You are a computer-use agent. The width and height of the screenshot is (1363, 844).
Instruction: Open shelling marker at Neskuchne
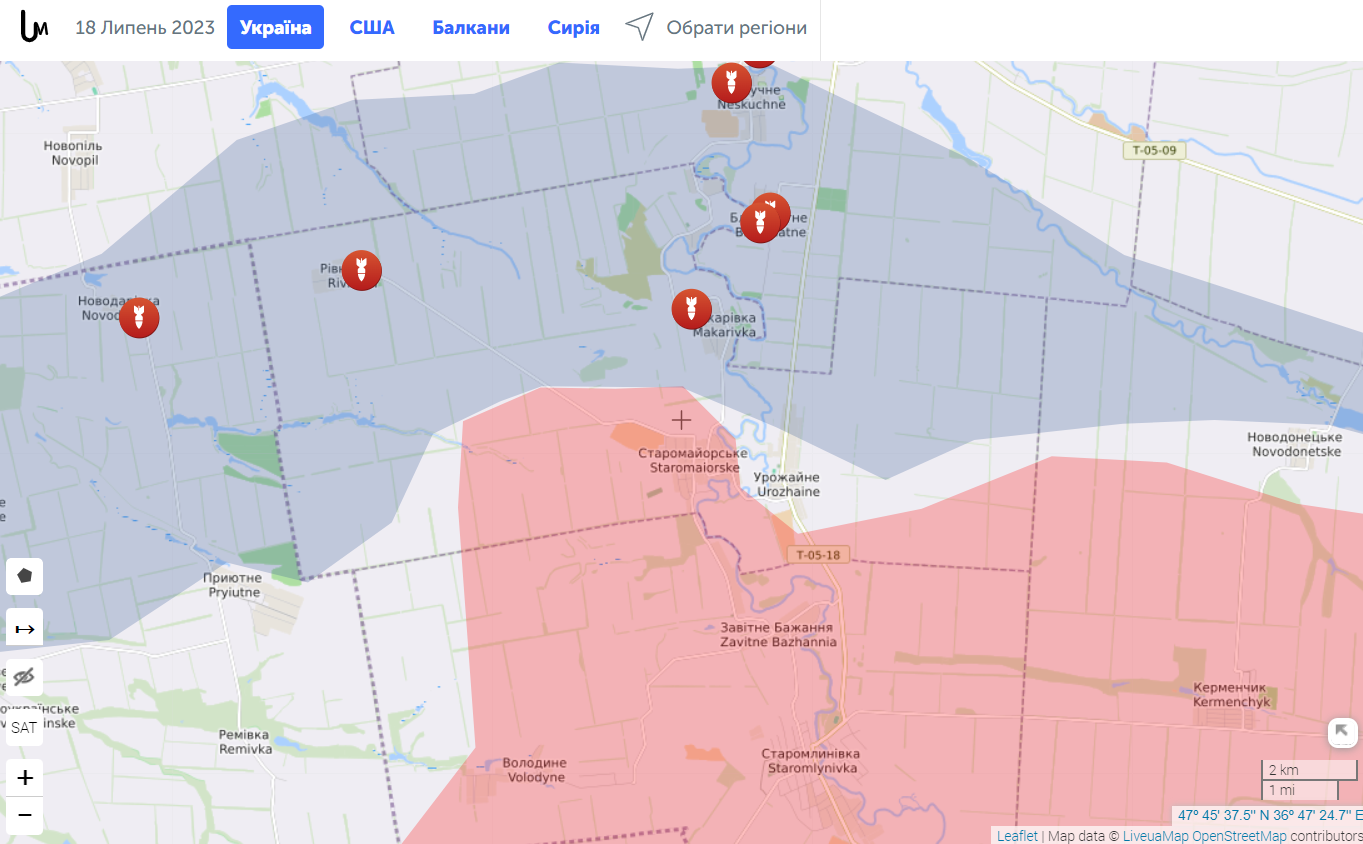click(x=732, y=83)
